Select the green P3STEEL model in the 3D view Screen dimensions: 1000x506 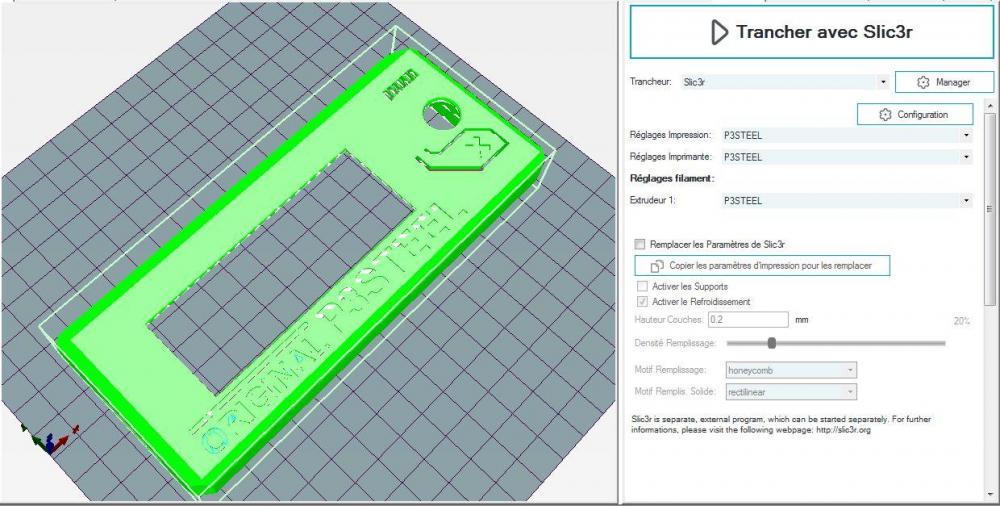click(300, 268)
